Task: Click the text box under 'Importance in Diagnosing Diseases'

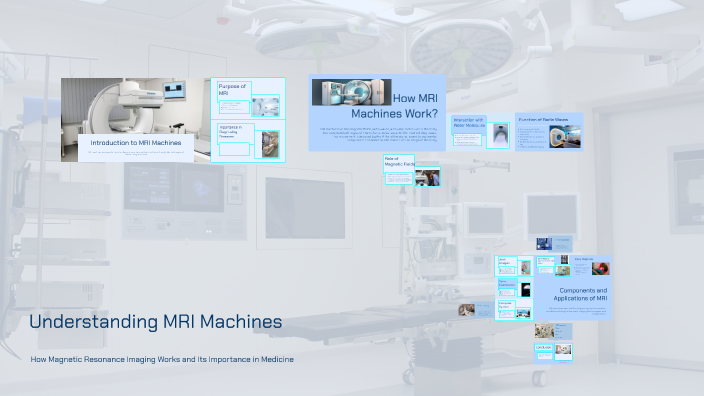Action: pyautogui.click(x=234, y=149)
